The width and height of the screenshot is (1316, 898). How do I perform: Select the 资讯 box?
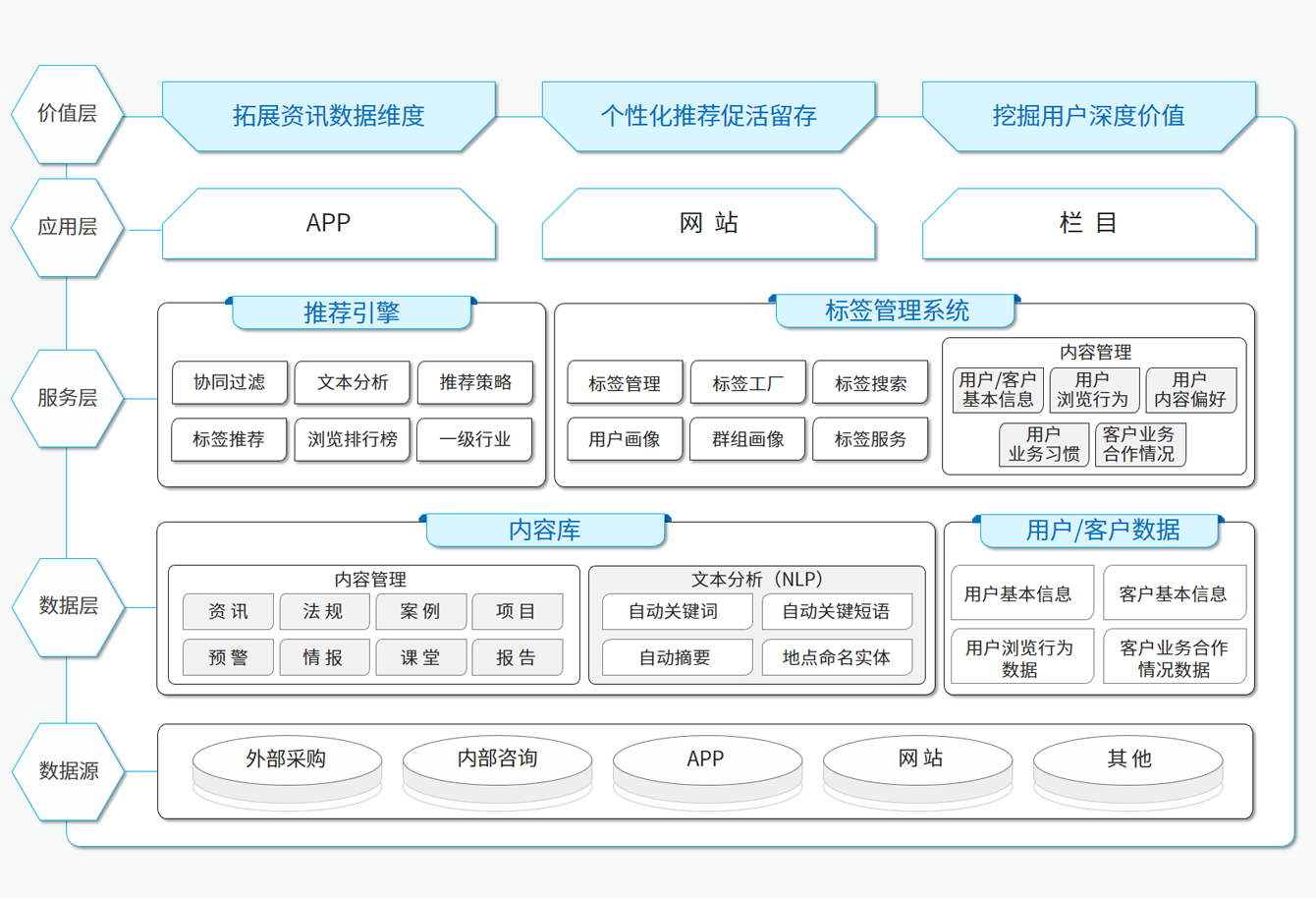point(228,611)
